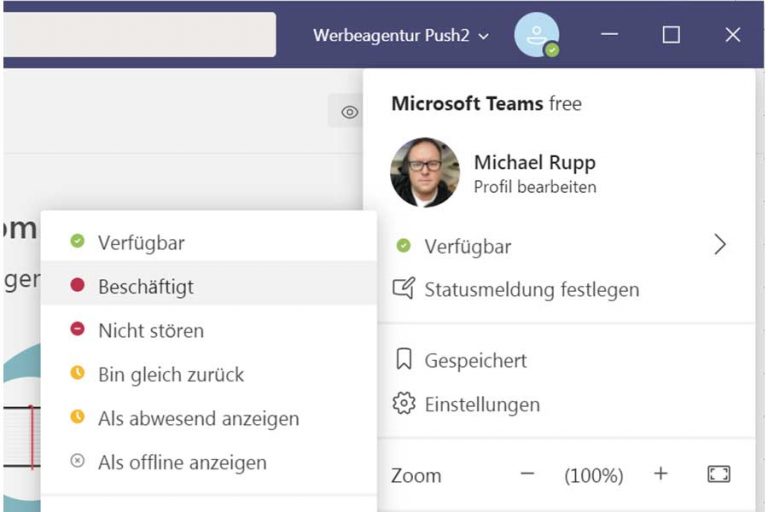This screenshot has height=512, width=768.
Task: Toggle full screen mode icon
Action: (719, 474)
